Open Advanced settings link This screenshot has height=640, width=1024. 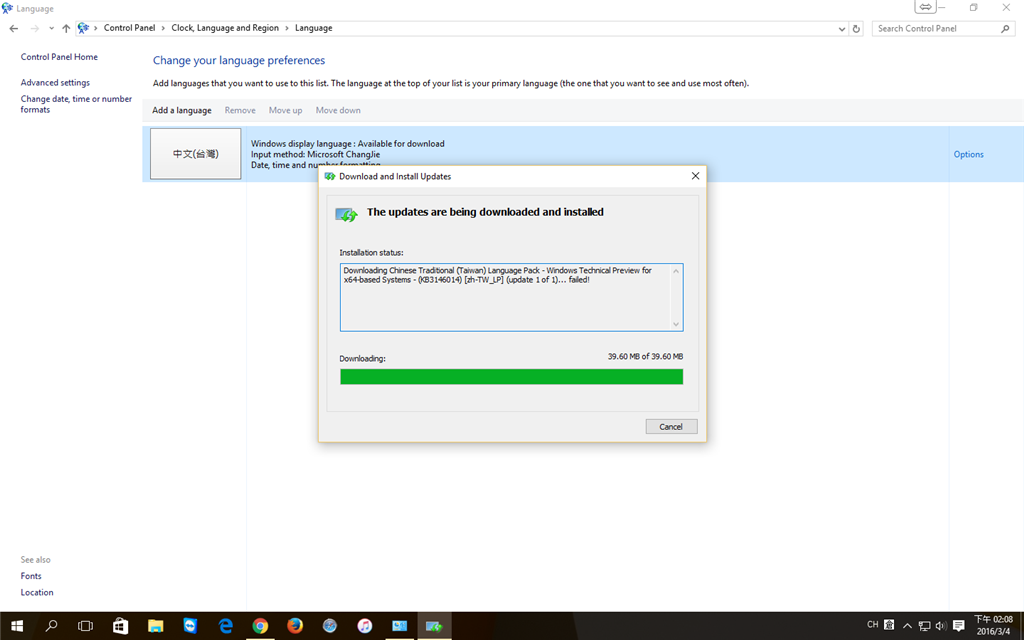pyautogui.click(x=55, y=82)
